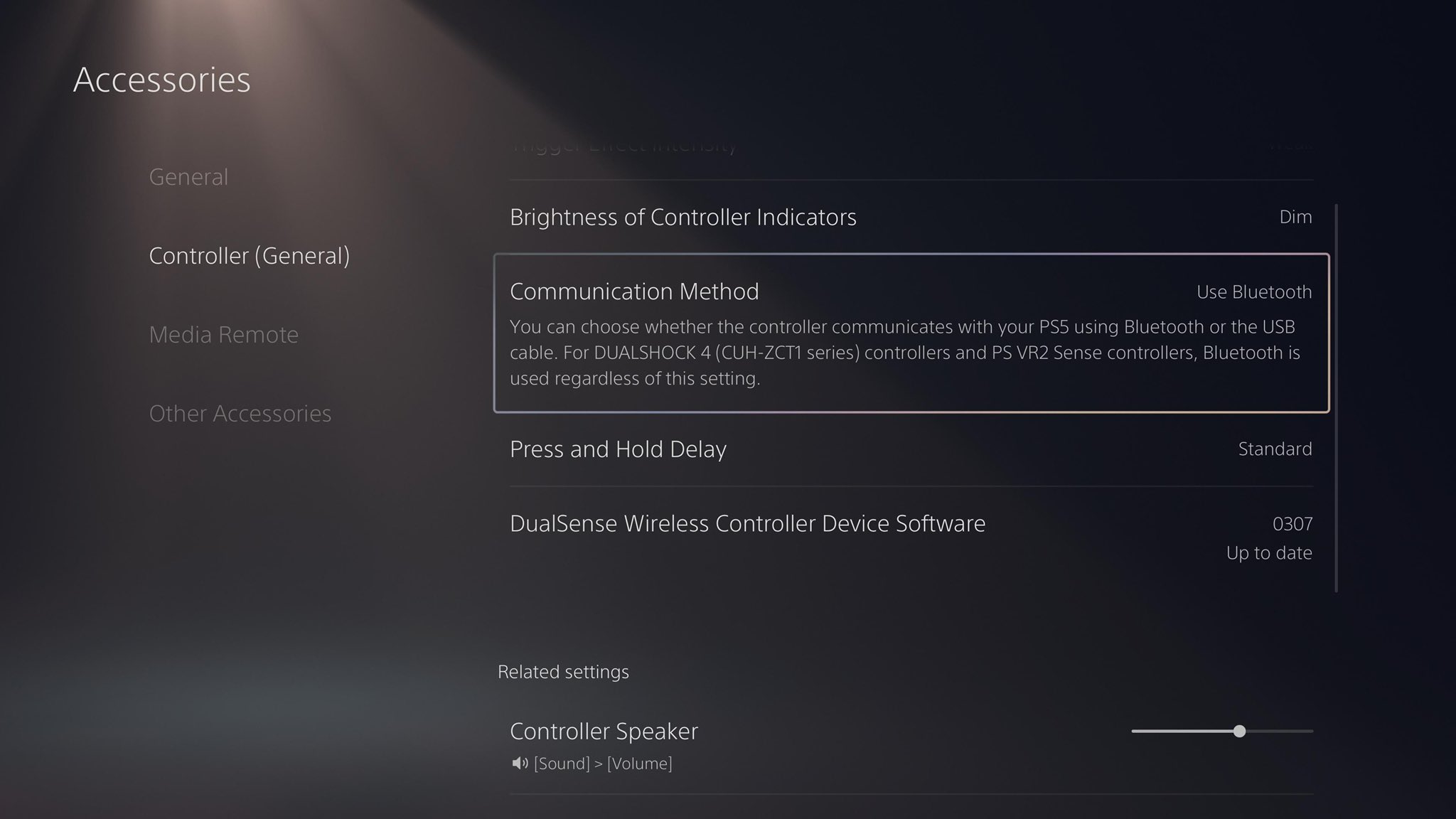Change the Standard hold delay value
Image resolution: width=1456 pixels, height=819 pixels.
(x=1275, y=449)
